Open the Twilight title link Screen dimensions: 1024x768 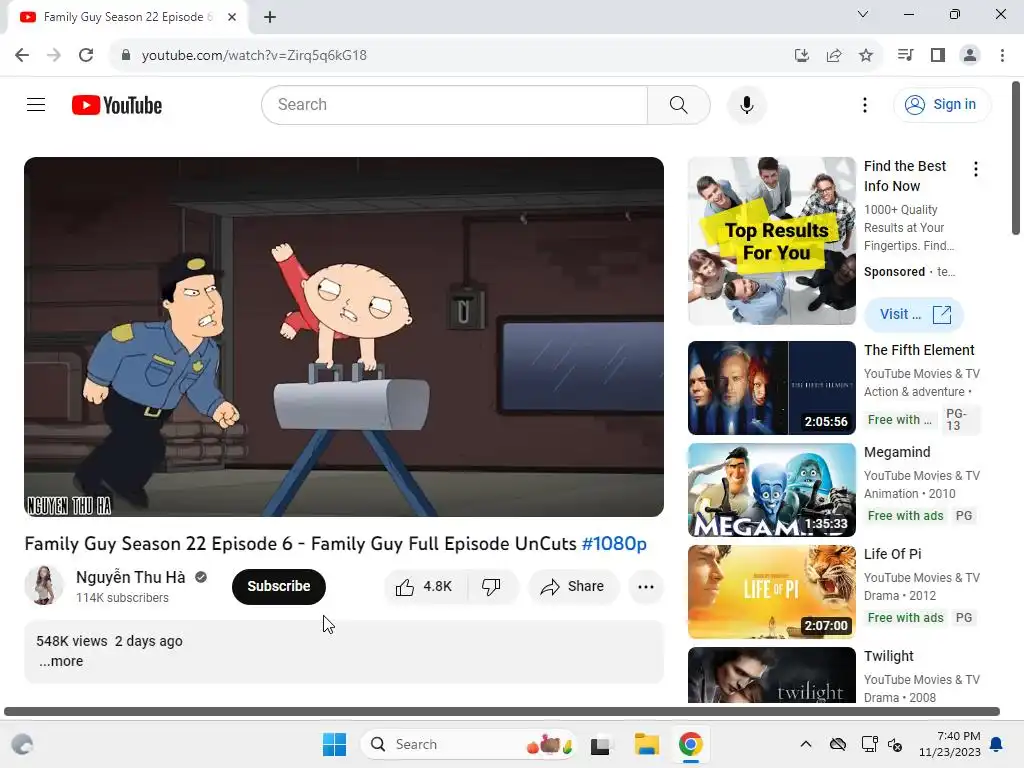coord(889,656)
